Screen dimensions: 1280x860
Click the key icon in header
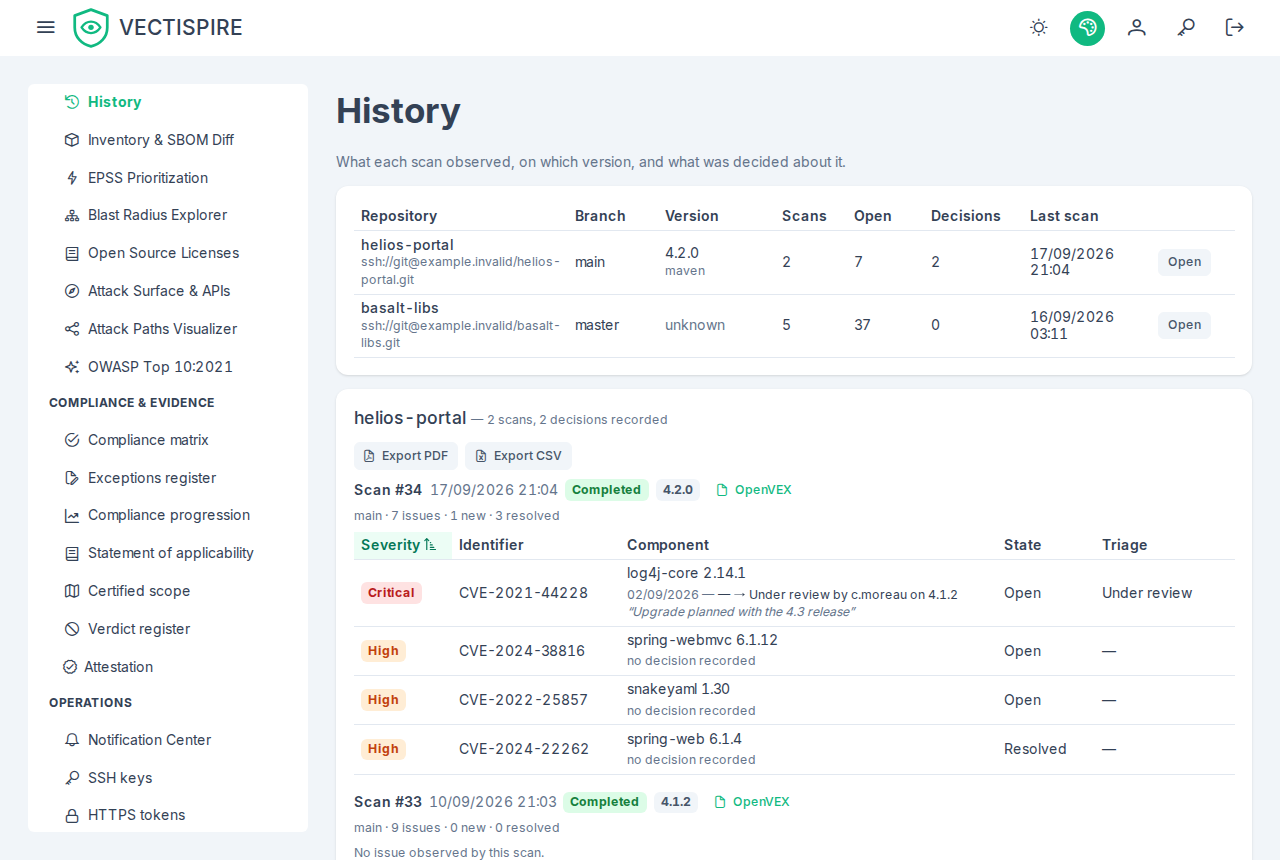(x=1186, y=27)
